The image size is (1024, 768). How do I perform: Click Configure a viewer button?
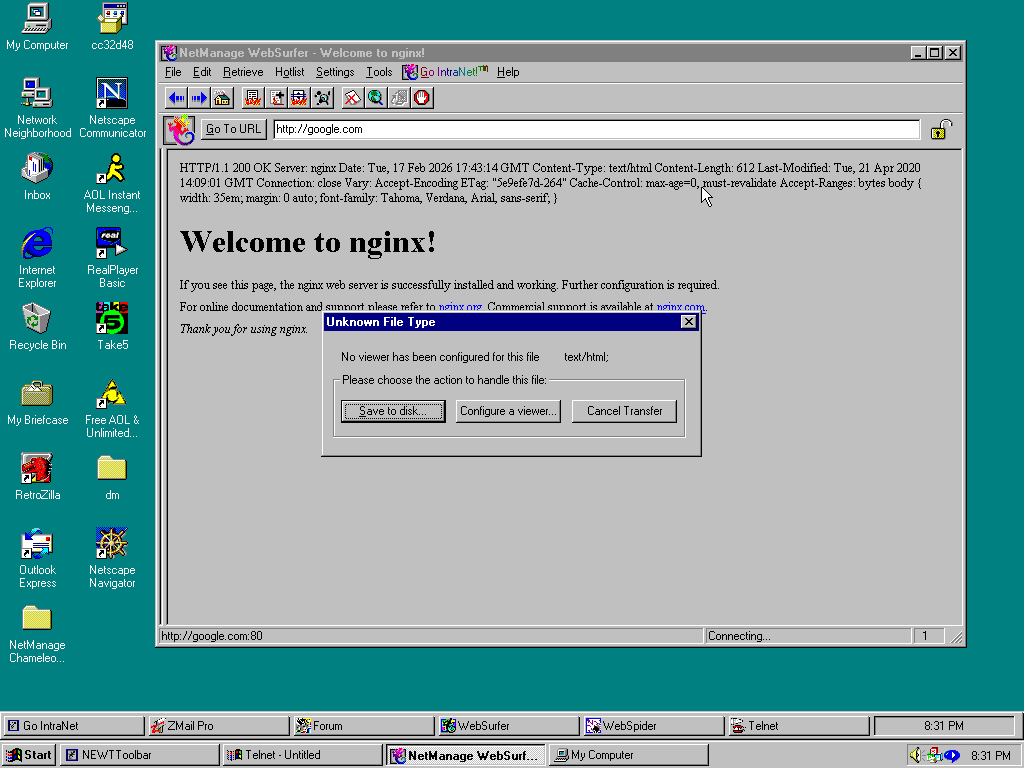click(508, 411)
